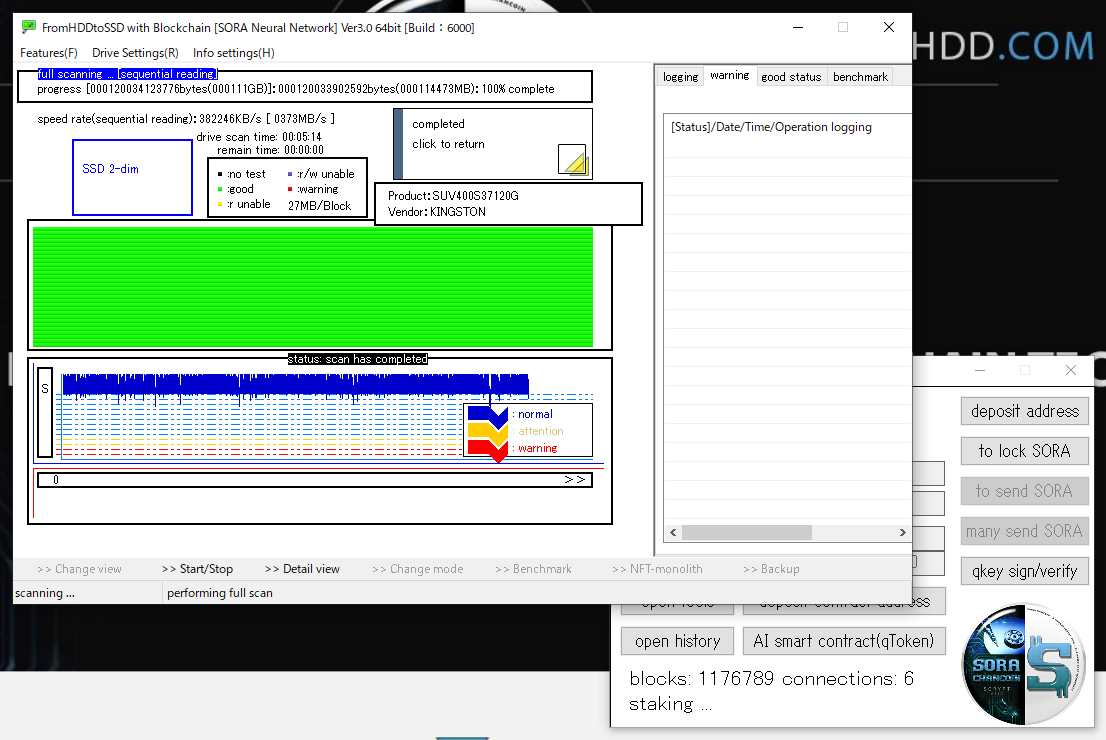The image size is (1106, 740).
Task: Click the >> Backup button
Action: pyautogui.click(x=772, y=569)
